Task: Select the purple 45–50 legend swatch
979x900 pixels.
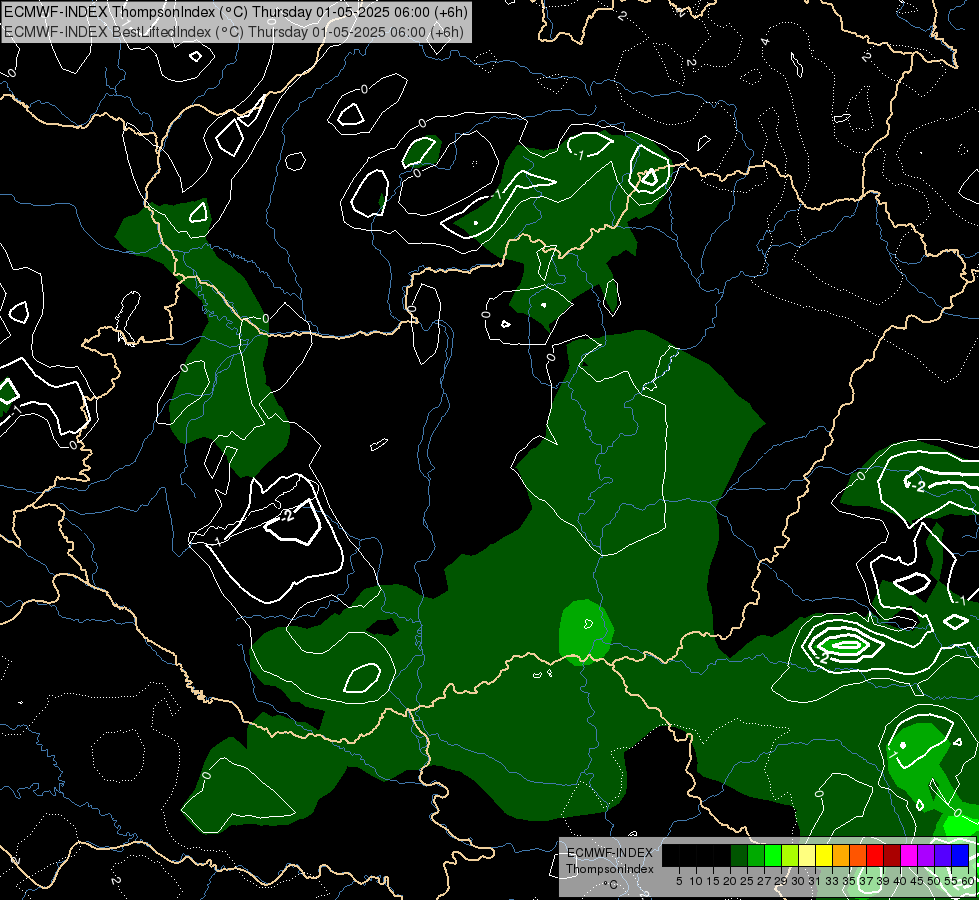Action: [925, 855]
